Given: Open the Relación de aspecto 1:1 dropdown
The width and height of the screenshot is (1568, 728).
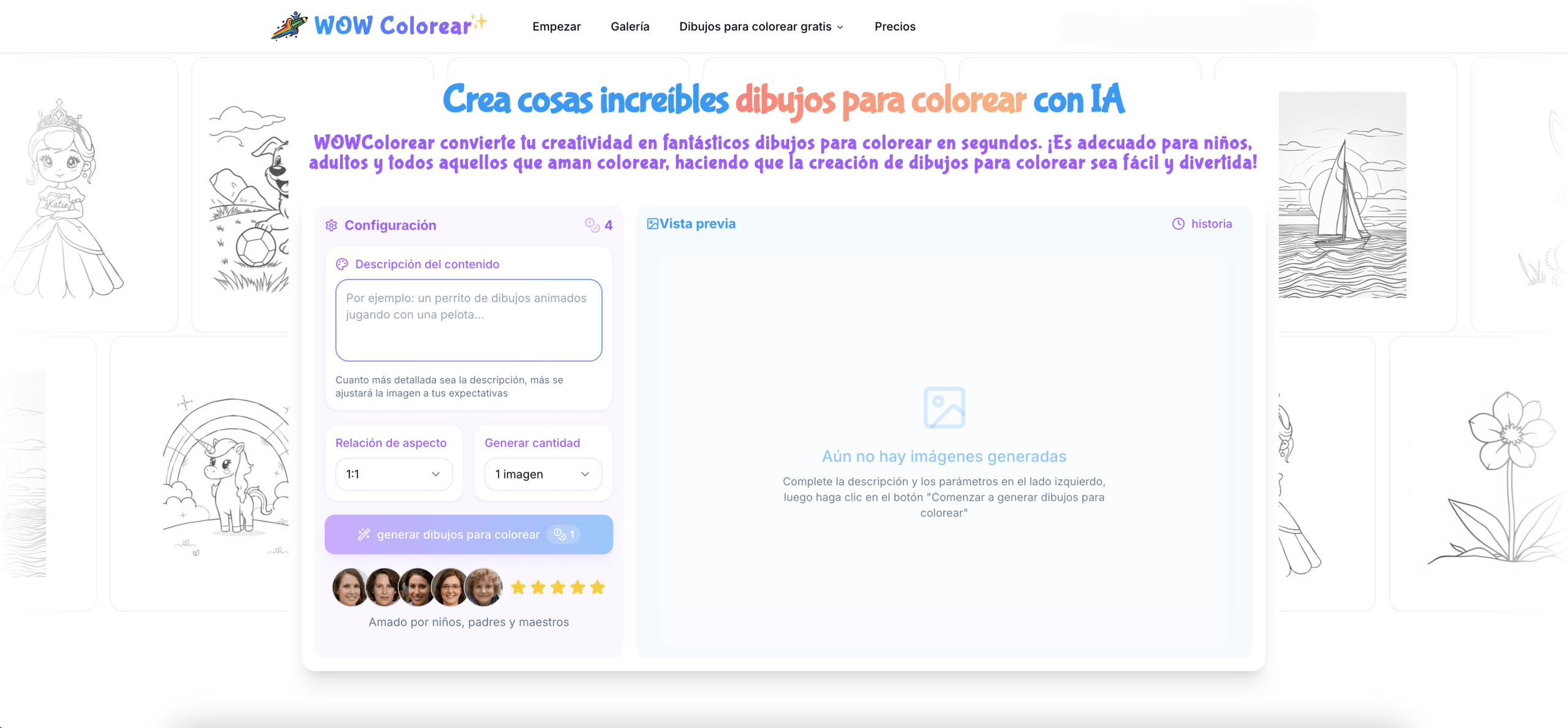Looking at the screenshot, I should tap(394, 474).
